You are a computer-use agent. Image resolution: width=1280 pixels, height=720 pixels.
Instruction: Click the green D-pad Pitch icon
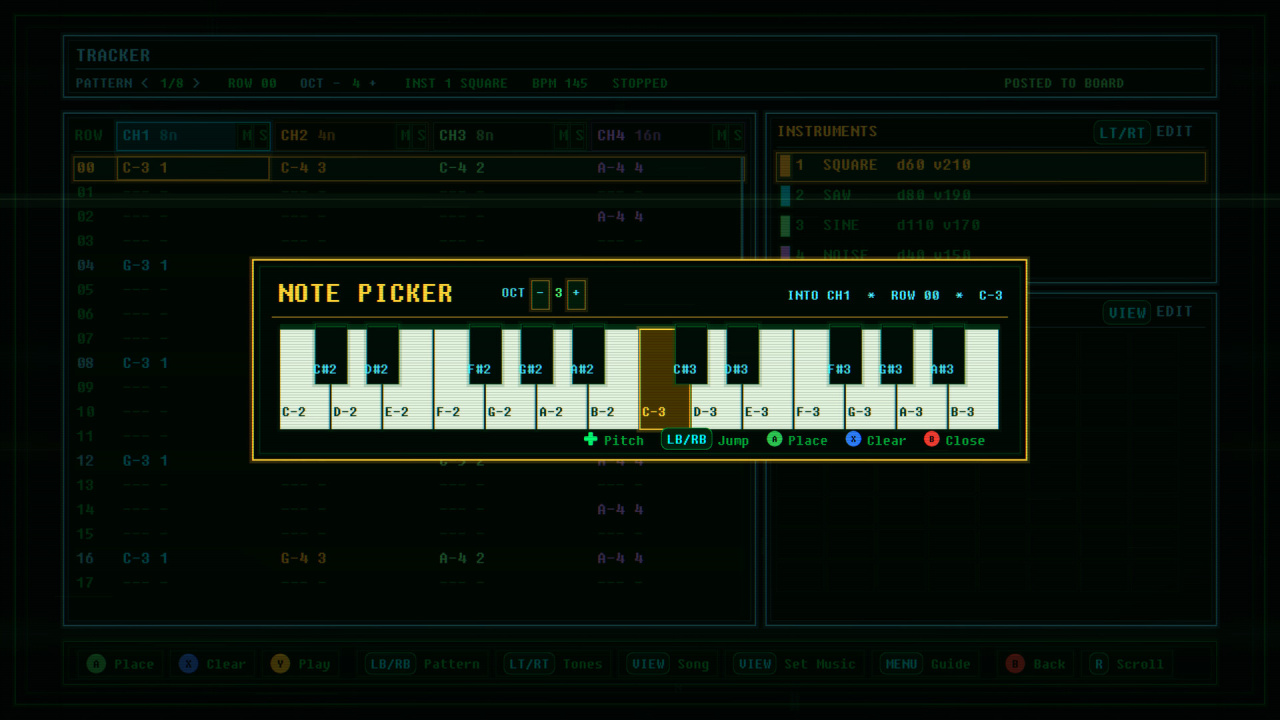tap(591, 439)
